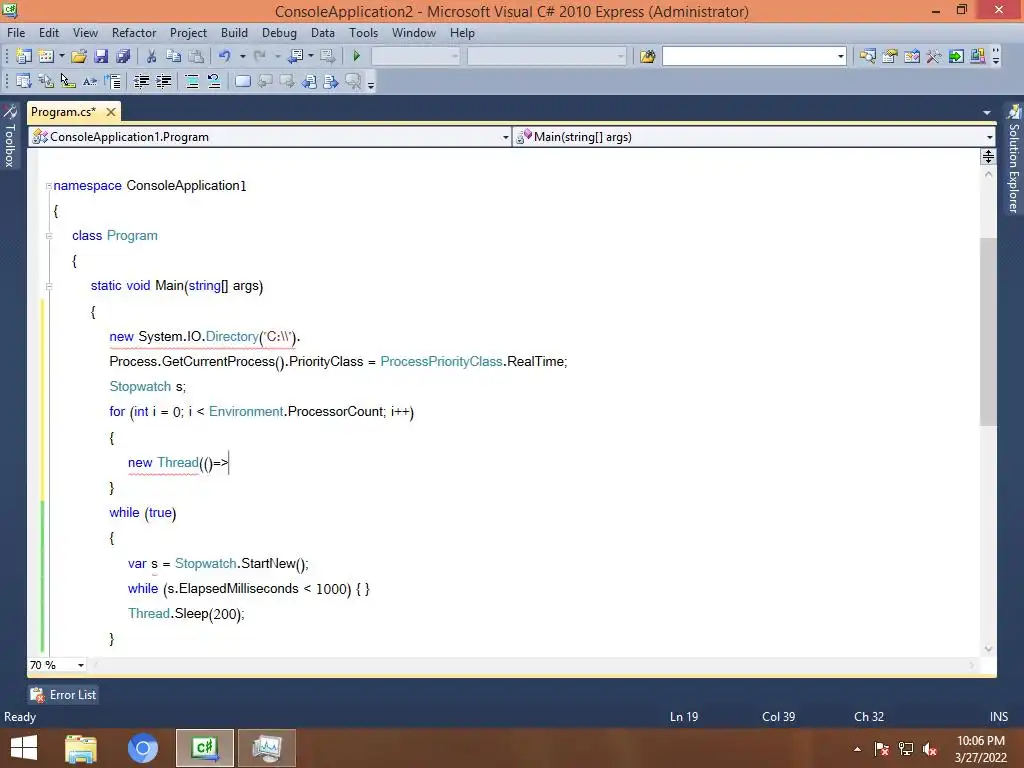Click the Find in Files binoculars icon
Screen dimensions: 1024x768
[x=647, y=56]
